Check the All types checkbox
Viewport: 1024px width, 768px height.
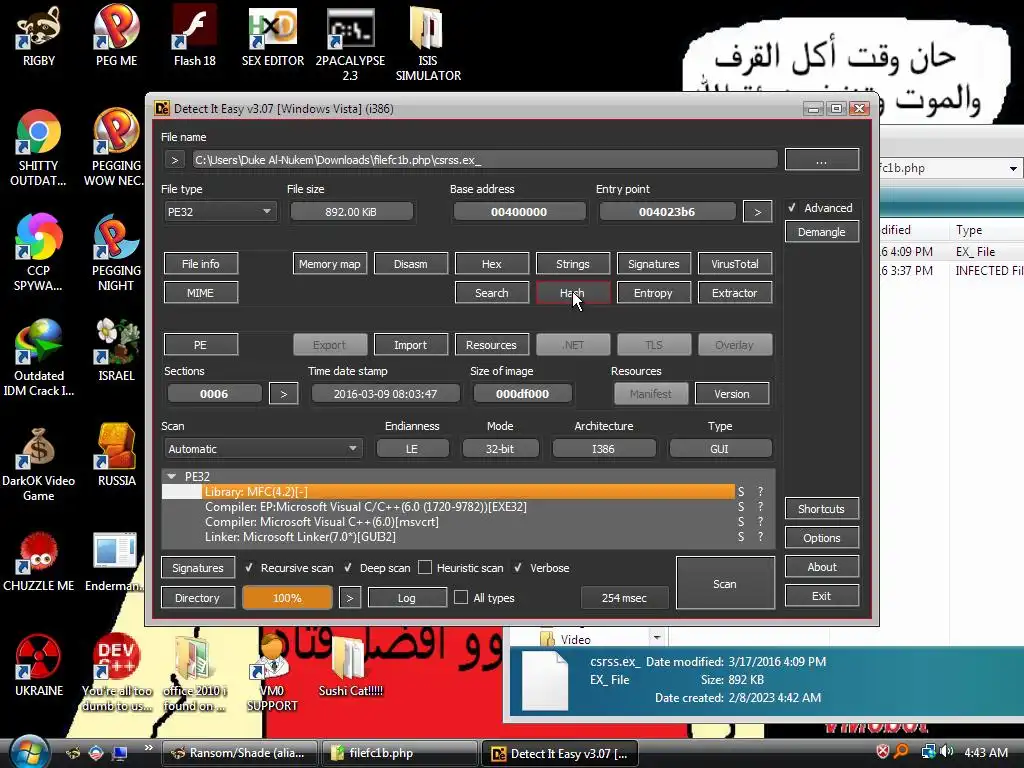[x=461, y=598]
